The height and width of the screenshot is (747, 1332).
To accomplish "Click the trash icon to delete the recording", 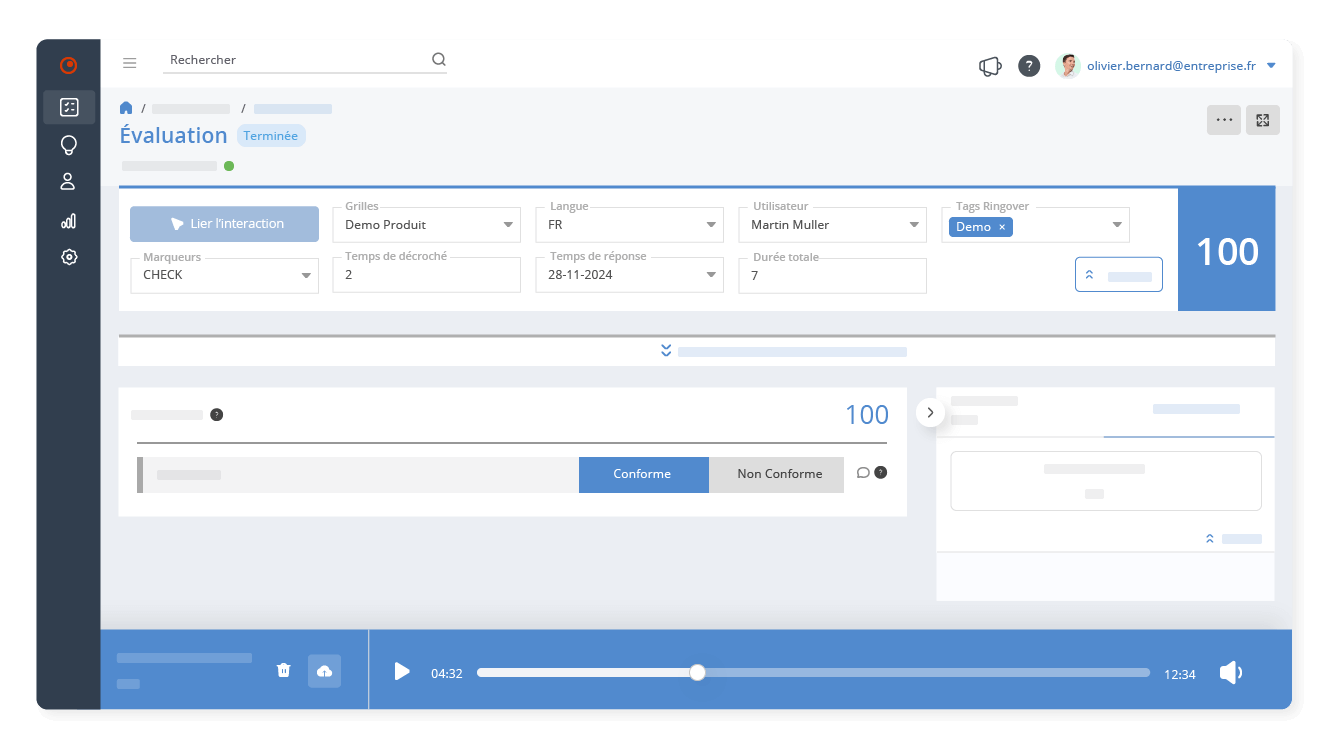I will pos(283,670).
